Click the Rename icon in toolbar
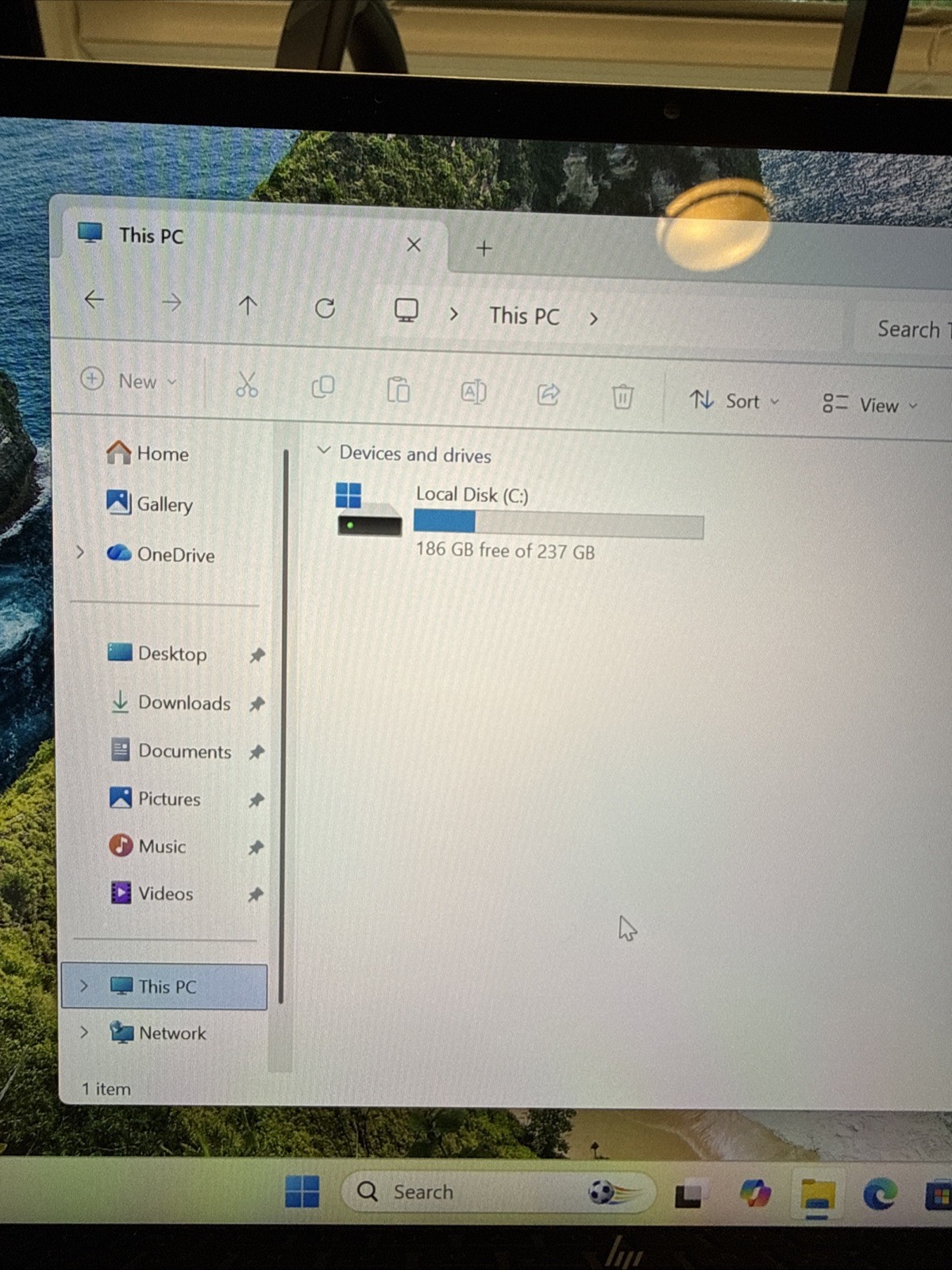This screenshot has width=952, height=1270. [x=473, y=392]
